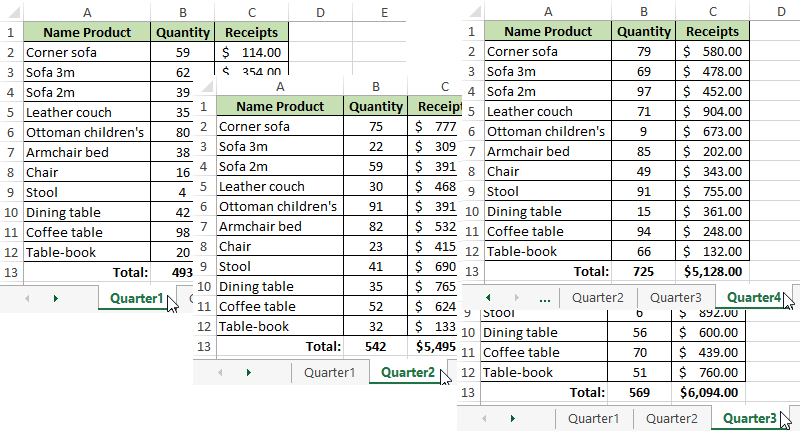Click next-sheet arrow in the active Quarter4 tab bar
This screenshot has width=800, height=431.
tap(513, 298)
